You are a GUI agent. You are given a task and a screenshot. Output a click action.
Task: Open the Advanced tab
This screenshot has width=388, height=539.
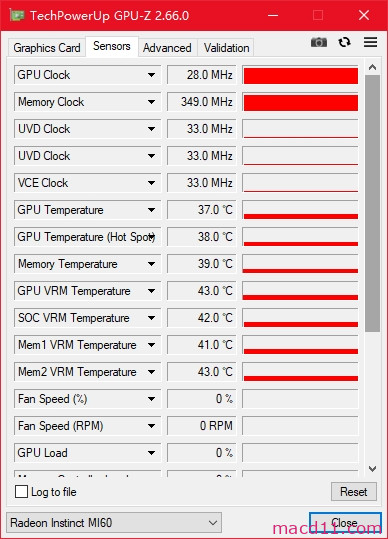(x=167, y=48)
